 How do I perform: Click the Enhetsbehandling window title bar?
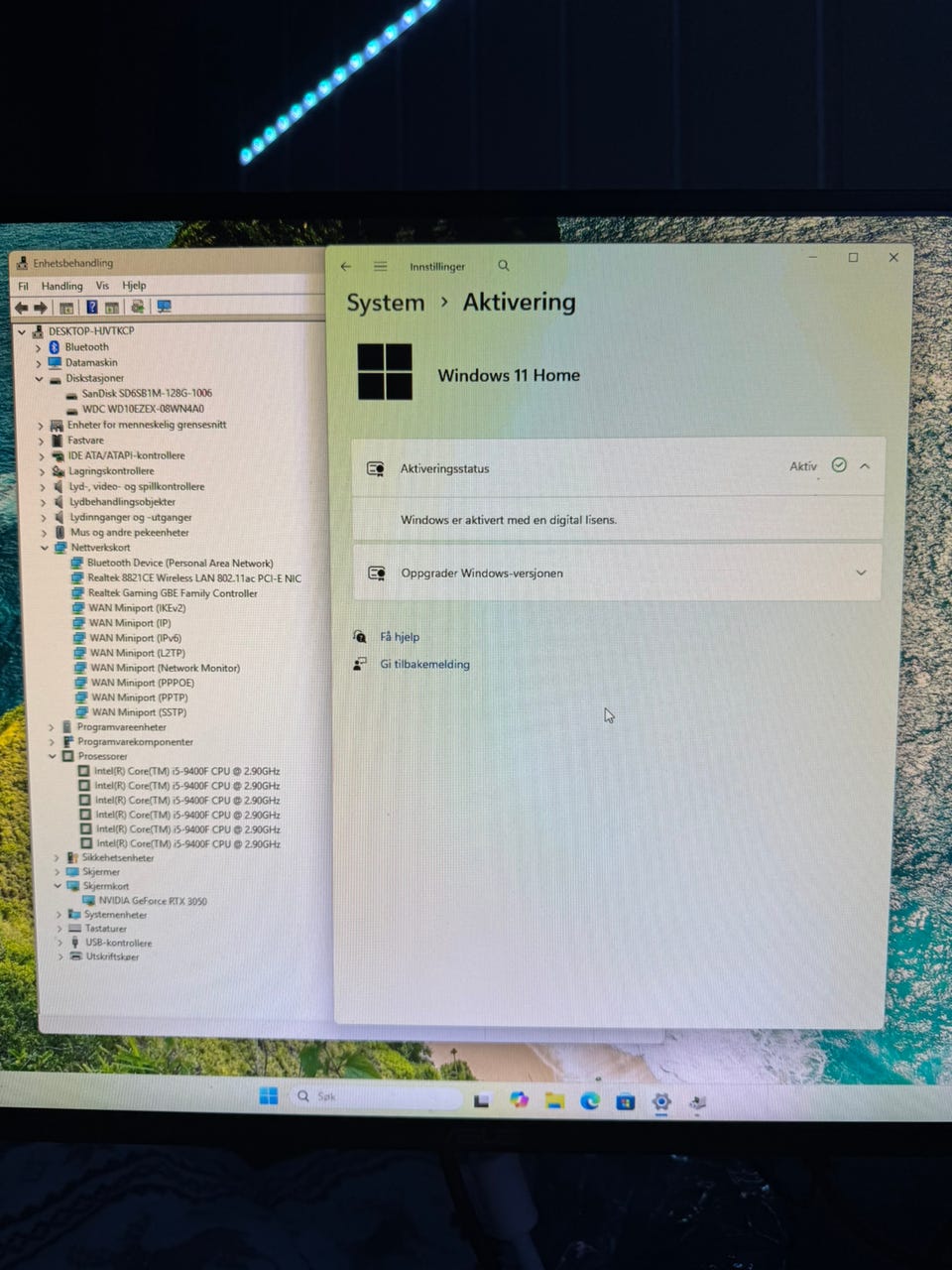[169, 263]
